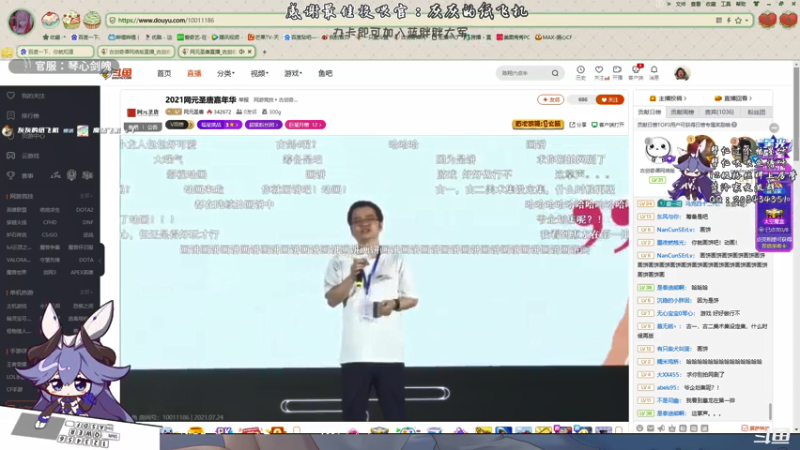Viewport: 800px width, 450px height.
Task: Click the purple 超级粉丝团 badge button
Action: coord(263,124)
